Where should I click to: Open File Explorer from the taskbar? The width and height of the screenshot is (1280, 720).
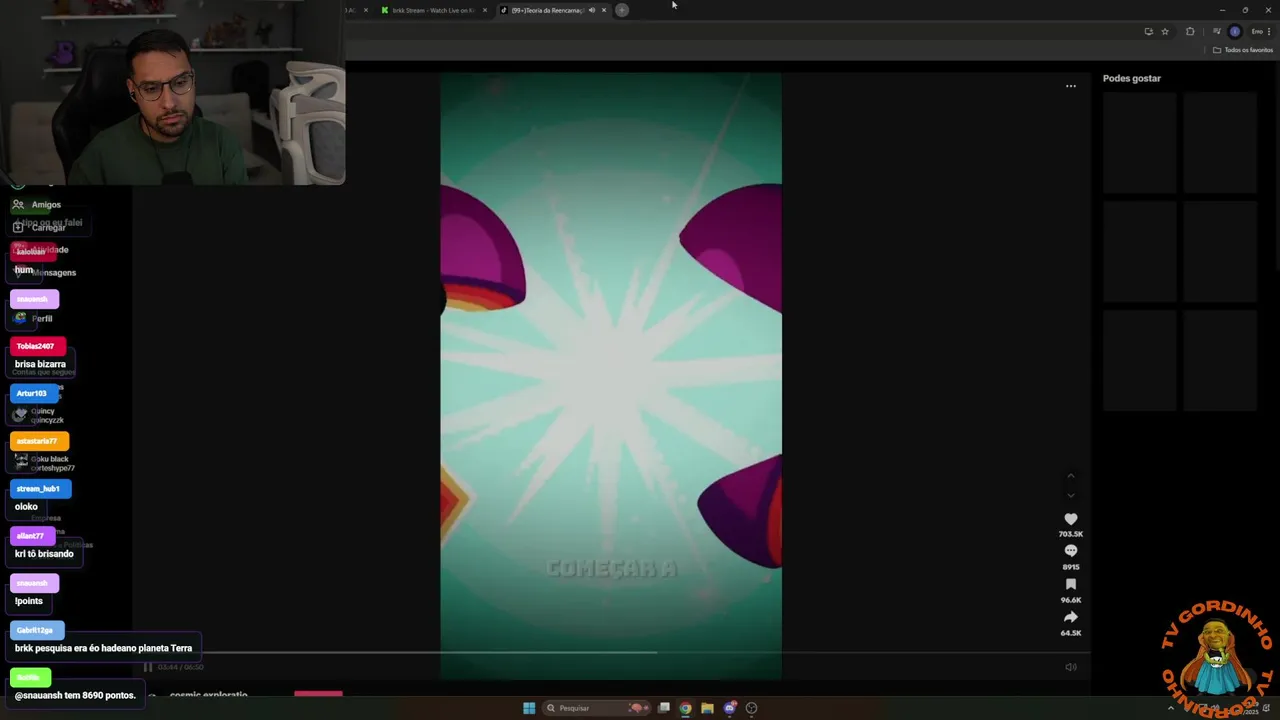[707, 708]
